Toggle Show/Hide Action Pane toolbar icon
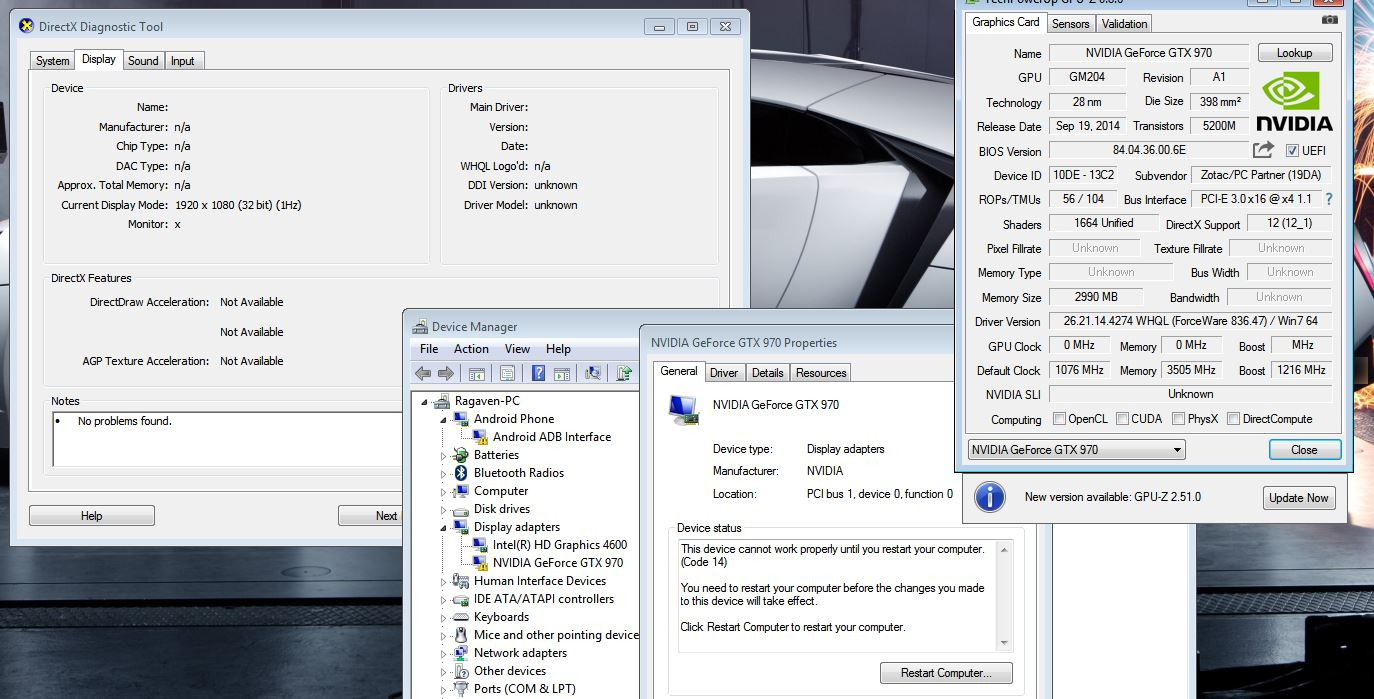1374x699 pixels. tap(562, 373)
